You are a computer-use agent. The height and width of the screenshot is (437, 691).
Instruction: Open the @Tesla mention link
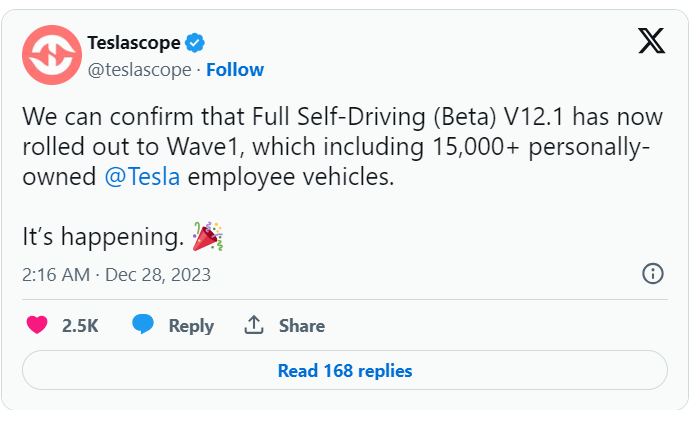142,177
